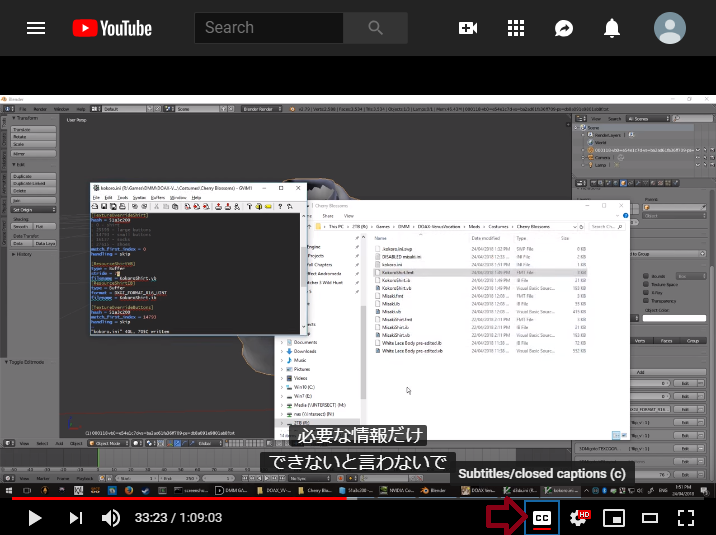Click the Save icon in GVIM toolbar
This screenshot has width=716, height=535.
pos(104,207)
